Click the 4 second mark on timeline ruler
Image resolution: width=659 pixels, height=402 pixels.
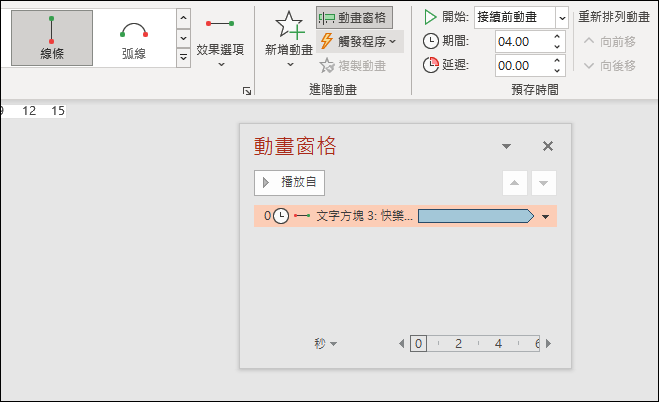pyautogui.click(x=498, y=344)
